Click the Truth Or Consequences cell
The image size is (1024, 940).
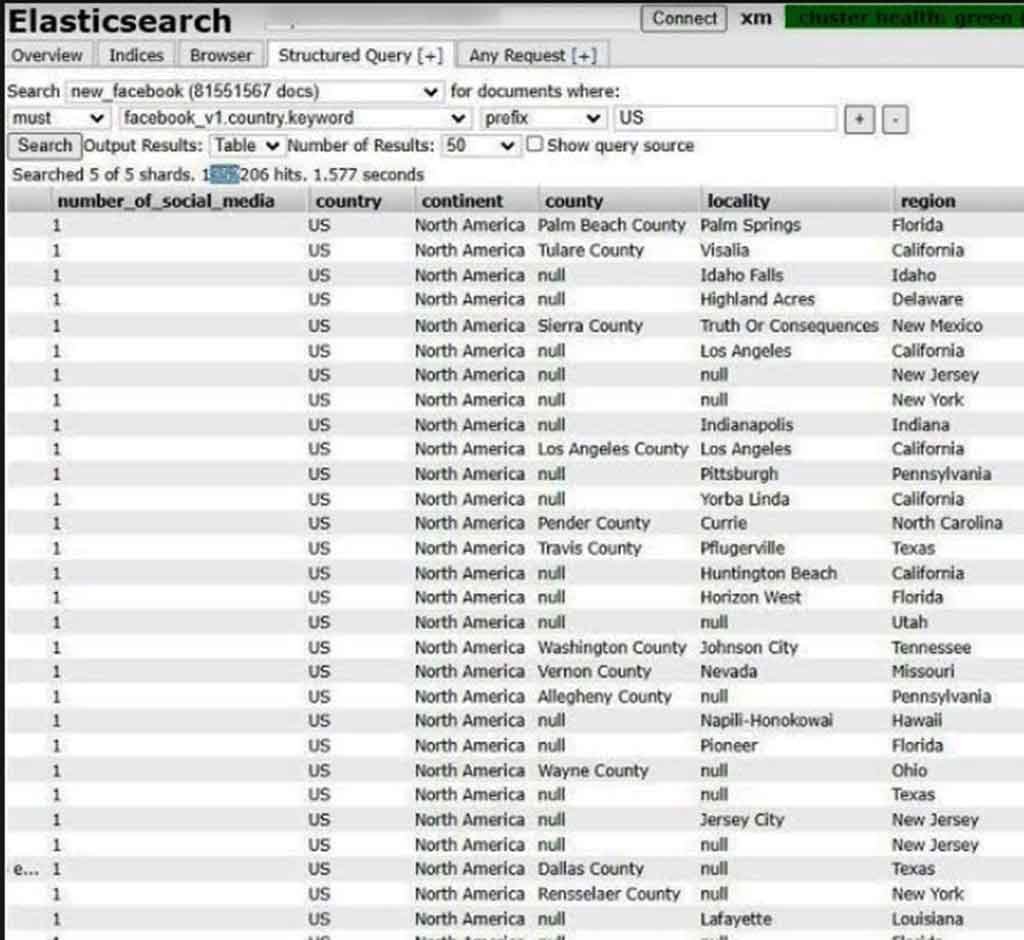789,325
